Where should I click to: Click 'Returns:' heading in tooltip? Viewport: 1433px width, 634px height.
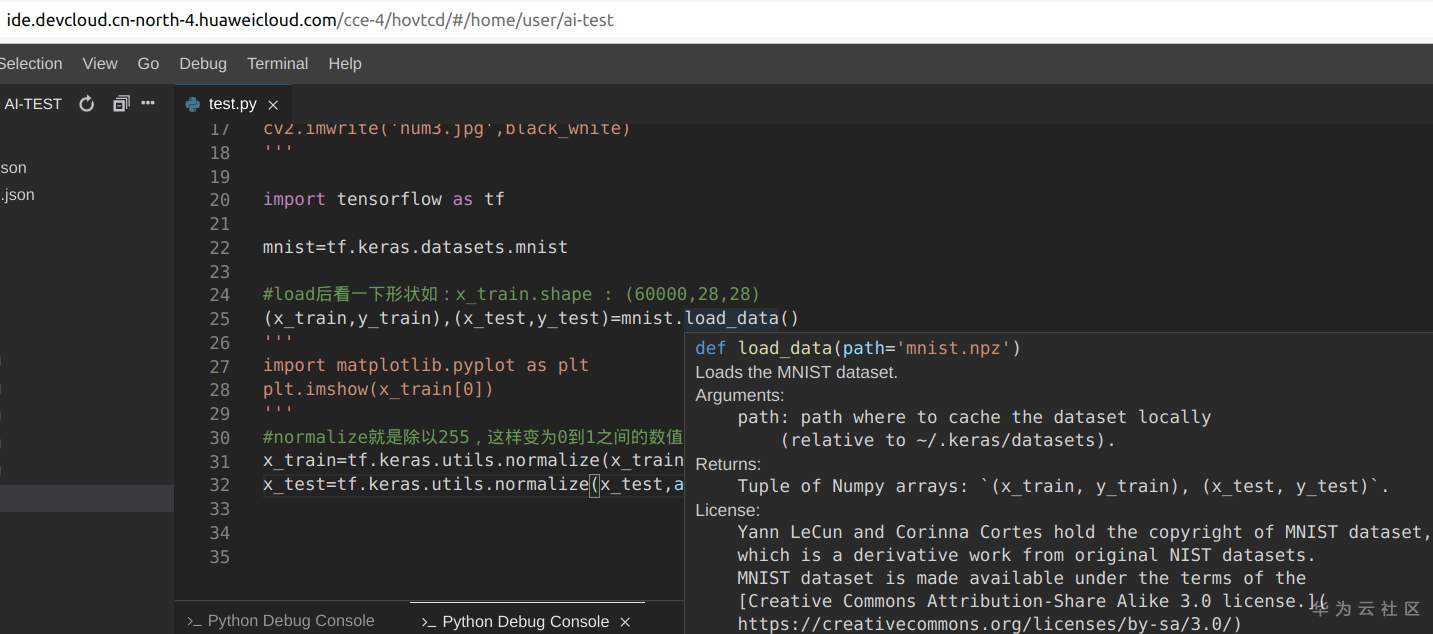tap(728, 464)
